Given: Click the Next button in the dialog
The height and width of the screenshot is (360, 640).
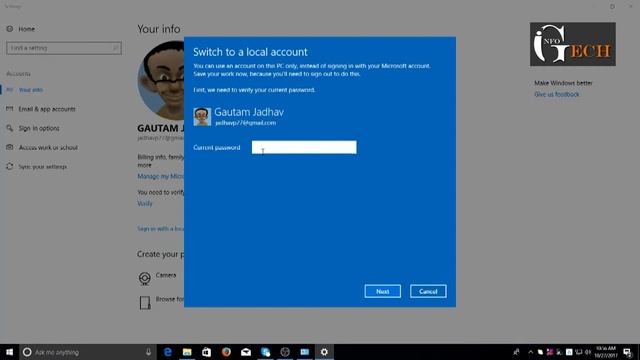Looking at the screenshot, I should tap(382, 291).
